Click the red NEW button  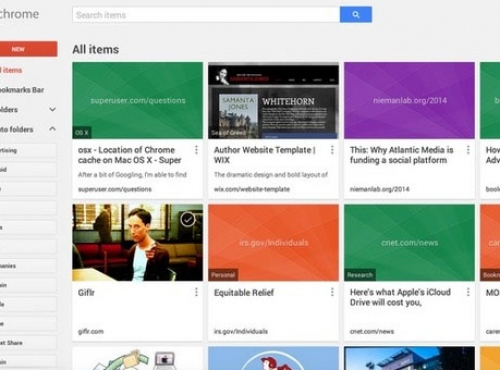click(x=28, y=49)
